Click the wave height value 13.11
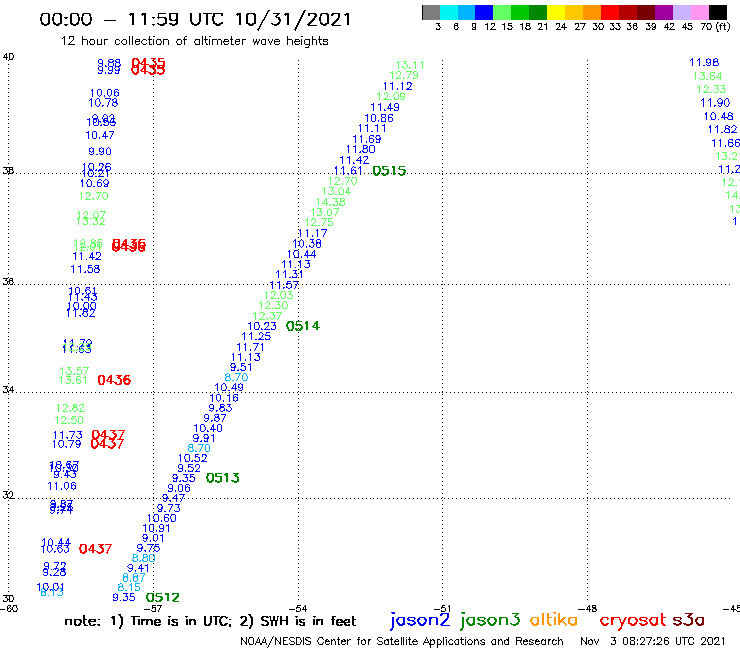 click(410, 65)
